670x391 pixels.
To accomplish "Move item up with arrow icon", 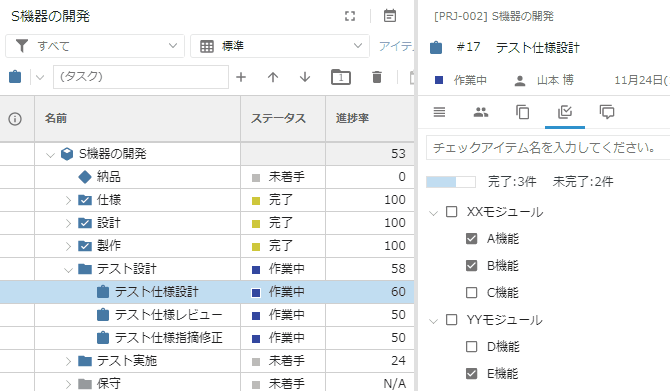I will coord(273,77).
